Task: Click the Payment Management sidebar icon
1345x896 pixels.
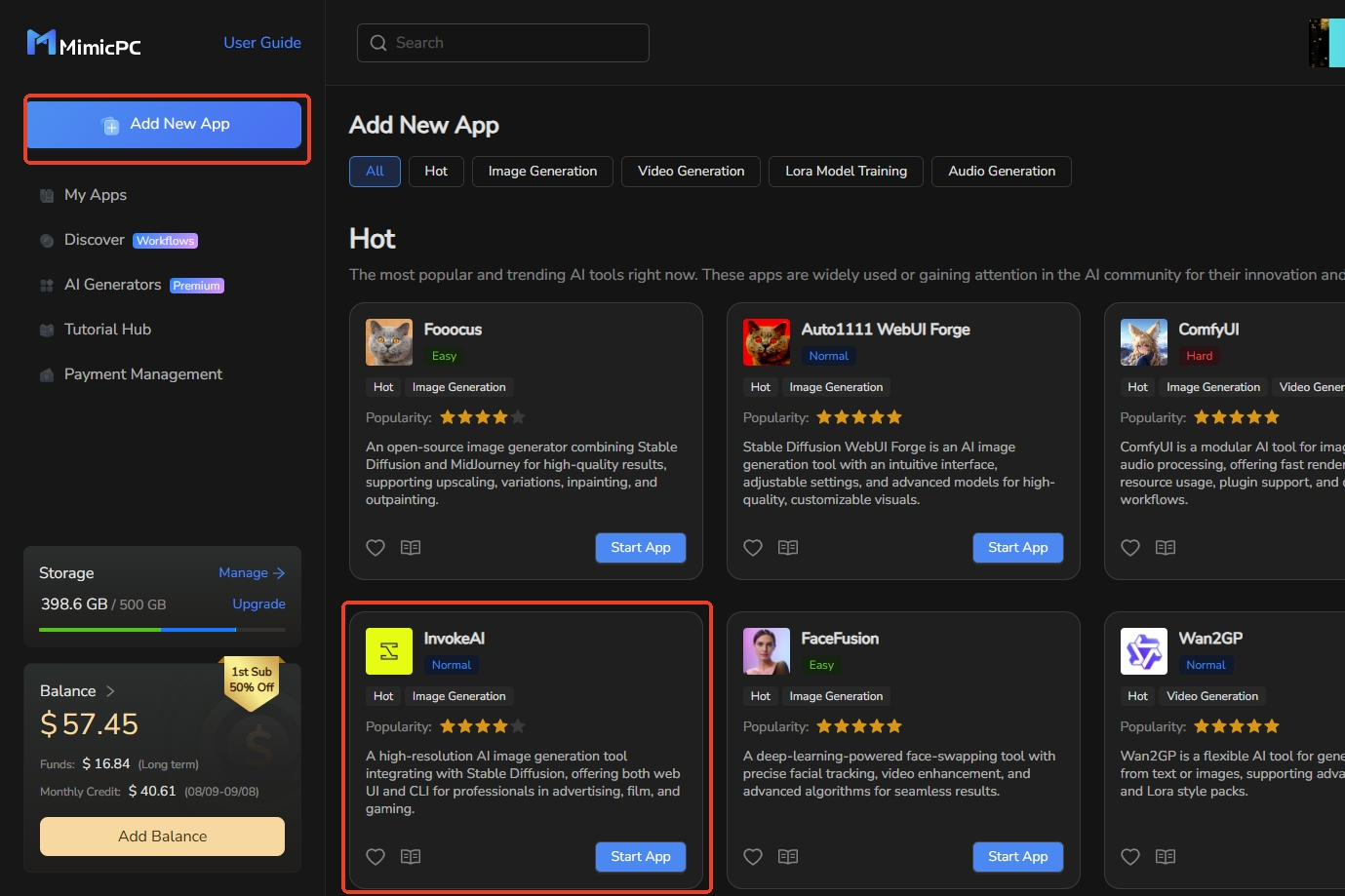Action: pyautogui.click(x=47, y=375)
